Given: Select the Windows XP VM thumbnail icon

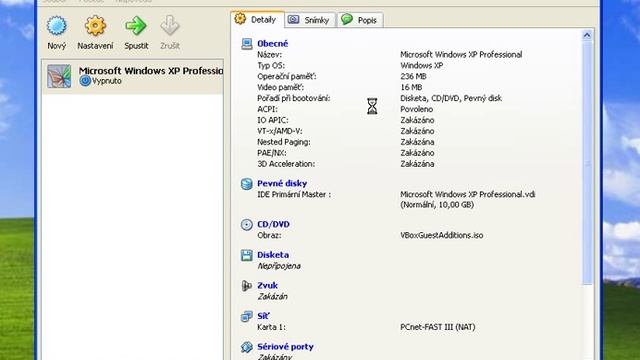Looking at the screenshot, I should tap(59, 76).
